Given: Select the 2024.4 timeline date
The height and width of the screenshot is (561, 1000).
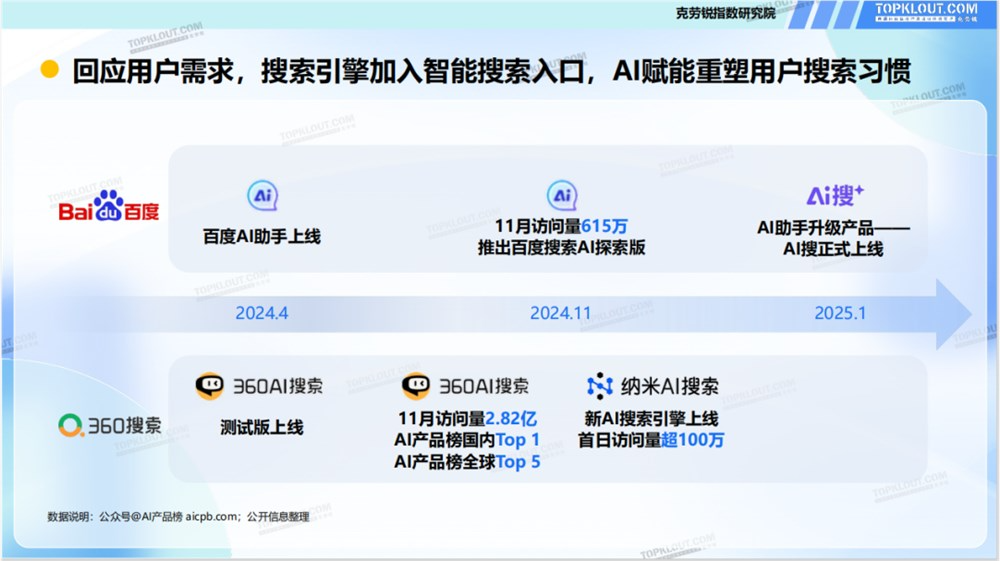Looking at the screenshot, I should (261, 313).
